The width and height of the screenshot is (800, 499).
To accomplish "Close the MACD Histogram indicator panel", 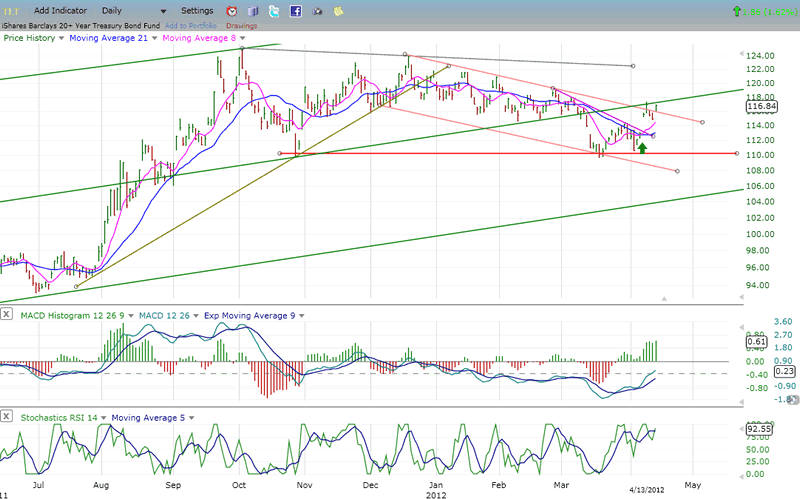I will [7, 316].
